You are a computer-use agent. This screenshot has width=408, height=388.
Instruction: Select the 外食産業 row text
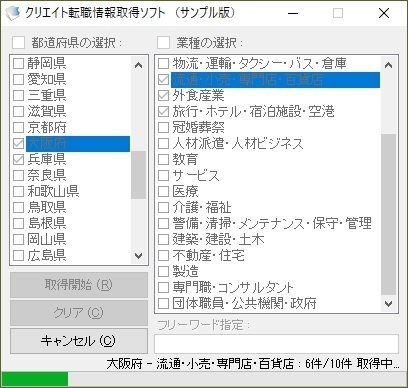coord(198,95)
